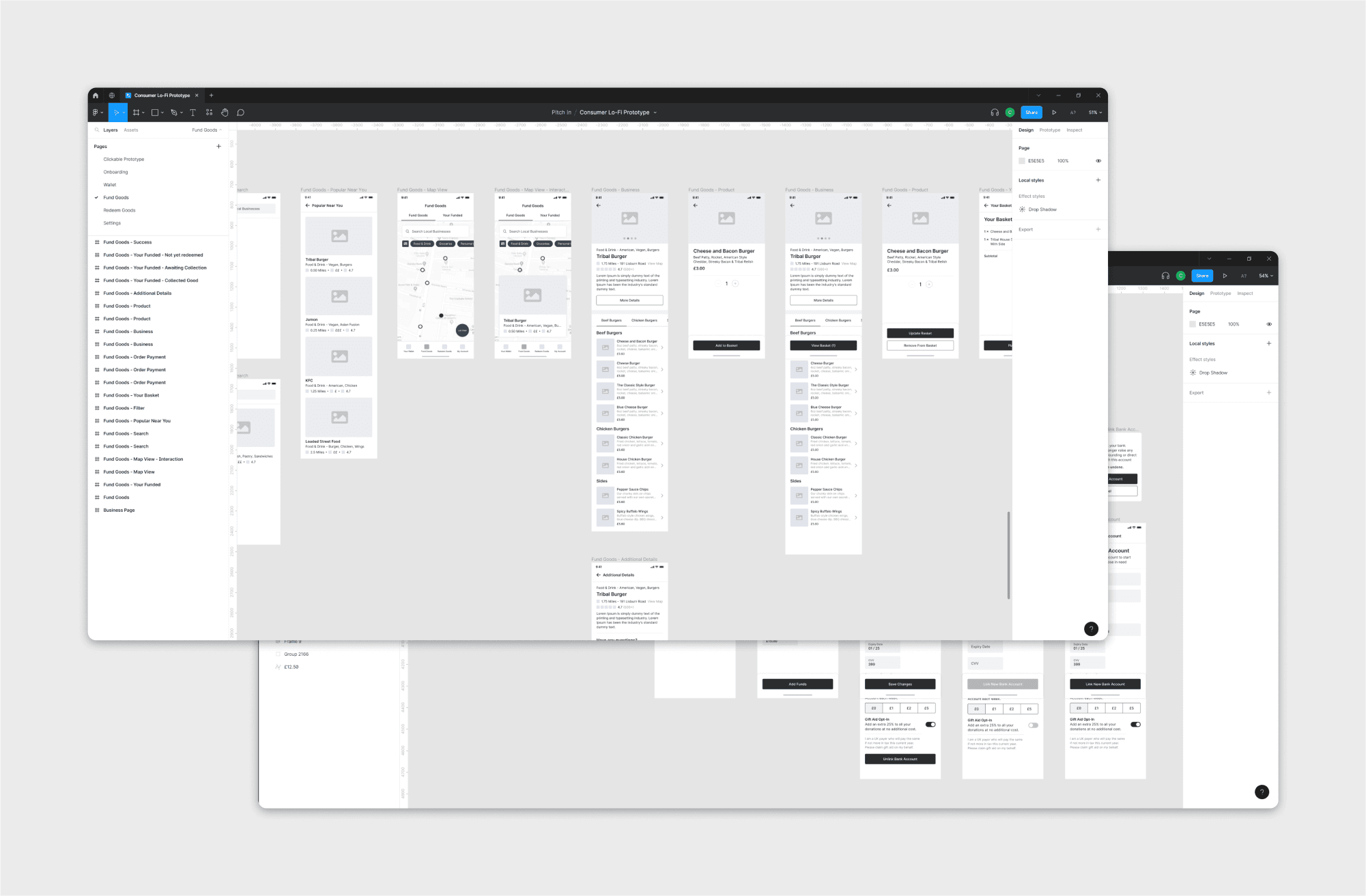Add an export setting in the back window

coord(1269,392)
